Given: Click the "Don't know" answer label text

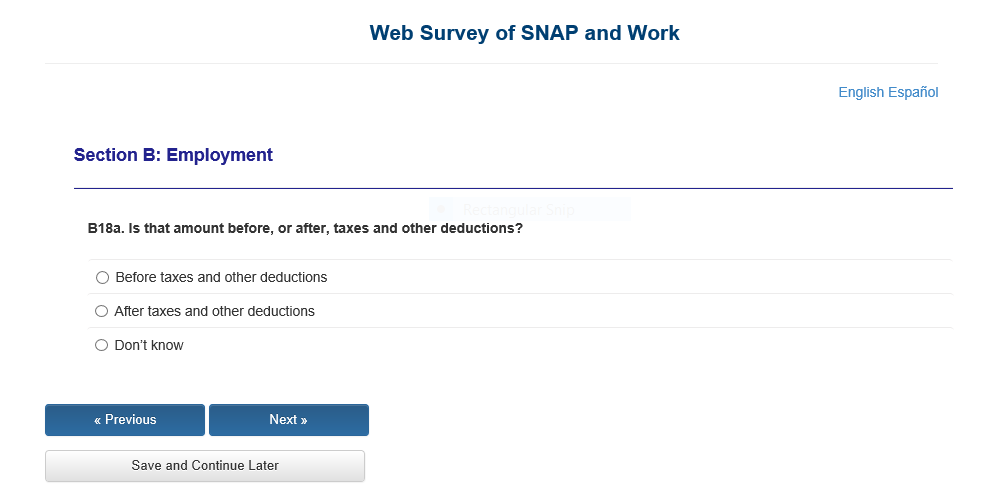Looking at the screenshot, I should [149, 345].
